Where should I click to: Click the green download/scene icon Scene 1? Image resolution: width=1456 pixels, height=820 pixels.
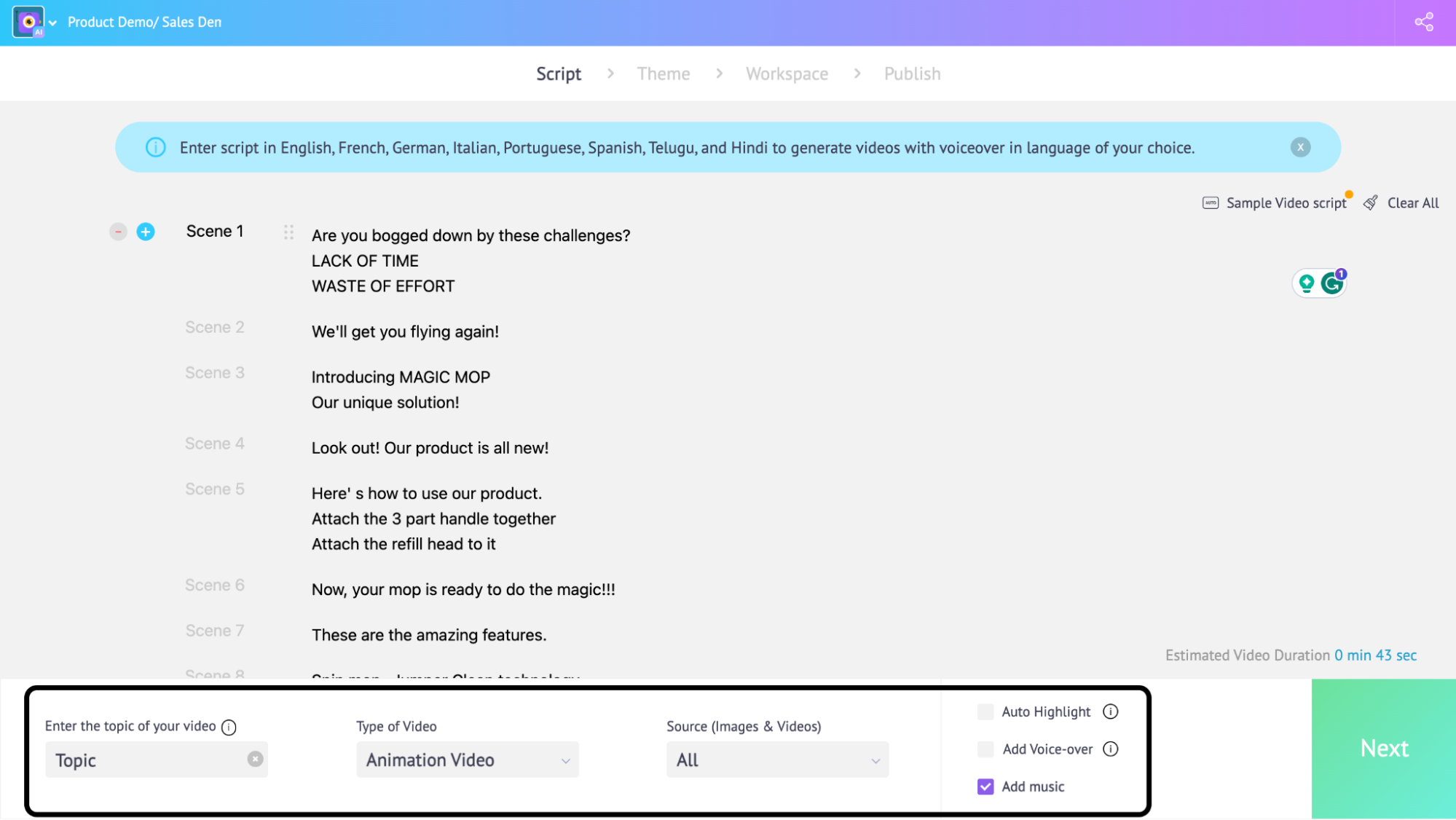tap(1308, 283)
